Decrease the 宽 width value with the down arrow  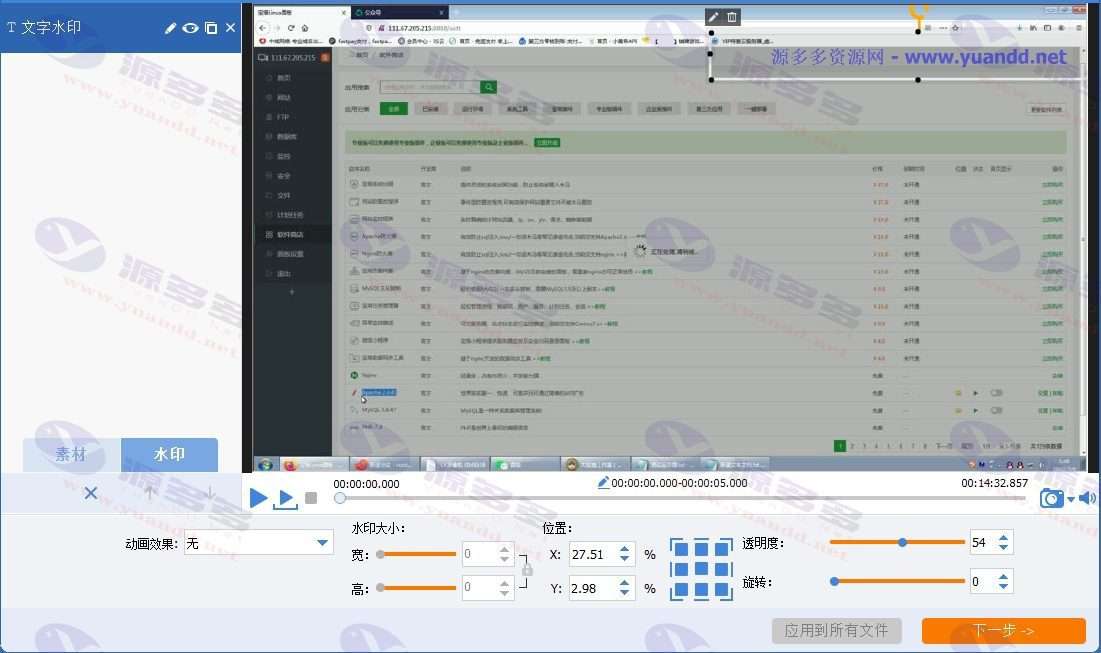tap(504, 560)
